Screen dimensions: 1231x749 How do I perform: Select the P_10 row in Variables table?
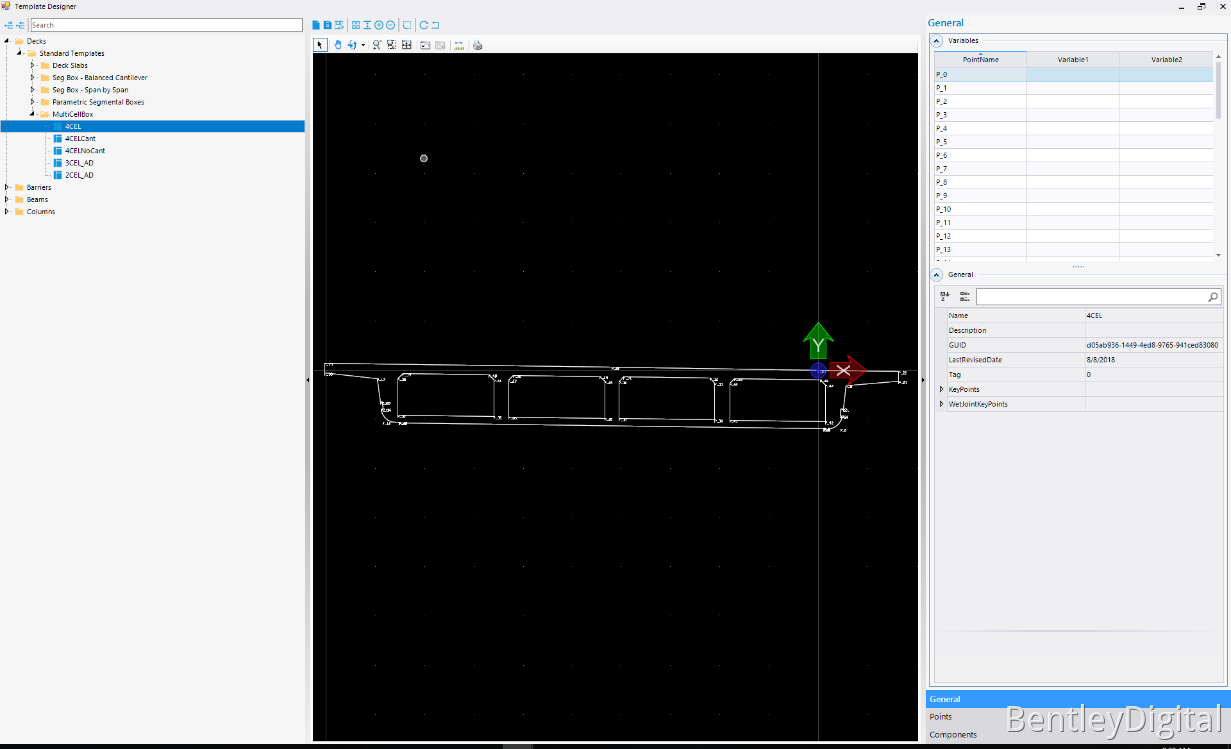point(1073,209)
